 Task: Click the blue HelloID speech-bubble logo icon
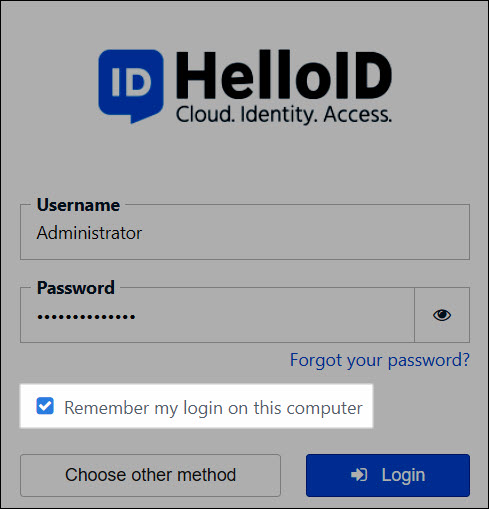pyautogui.click(x=131, y=86)
